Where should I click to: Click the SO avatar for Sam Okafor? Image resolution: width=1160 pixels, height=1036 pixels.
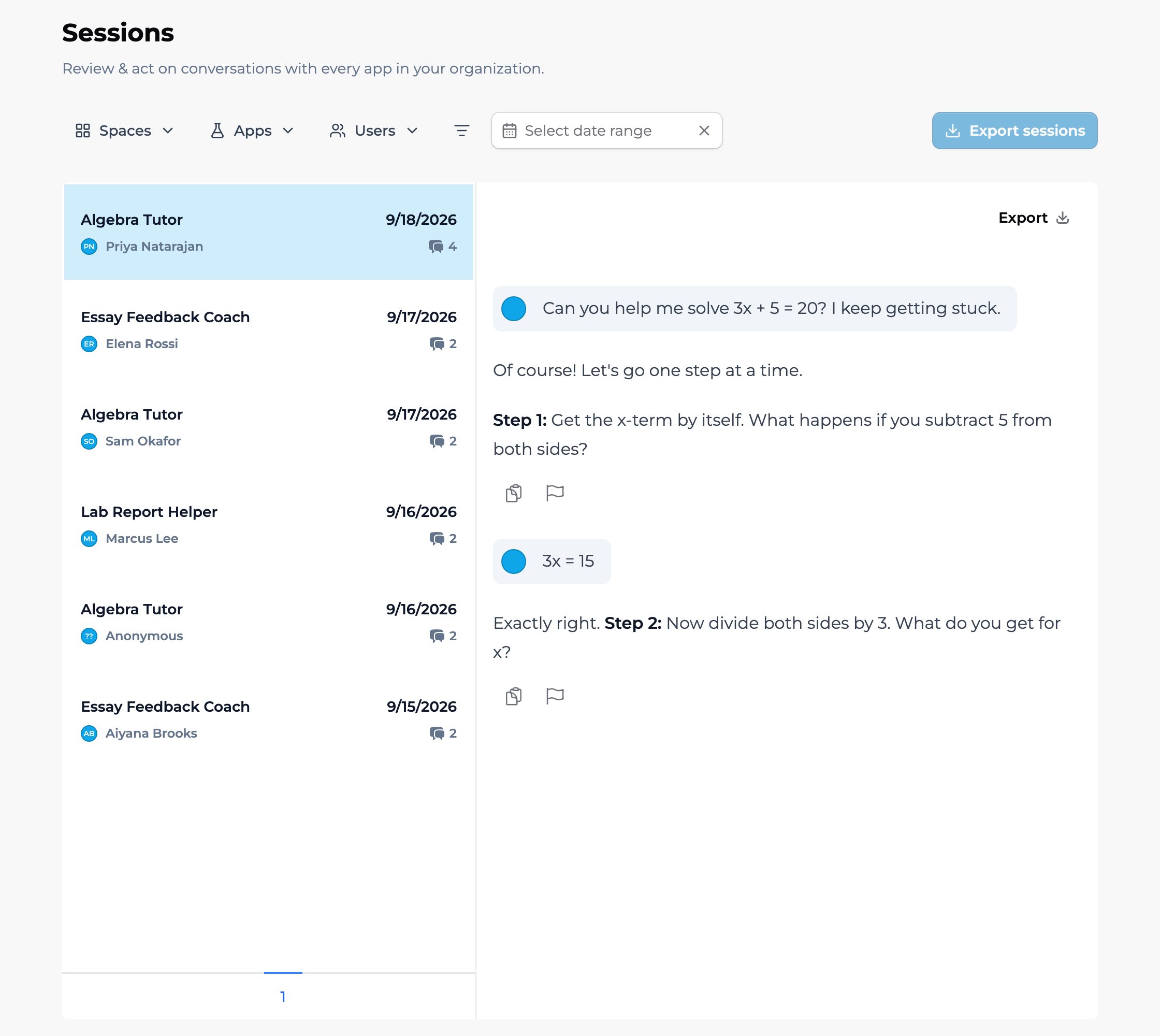89,441
